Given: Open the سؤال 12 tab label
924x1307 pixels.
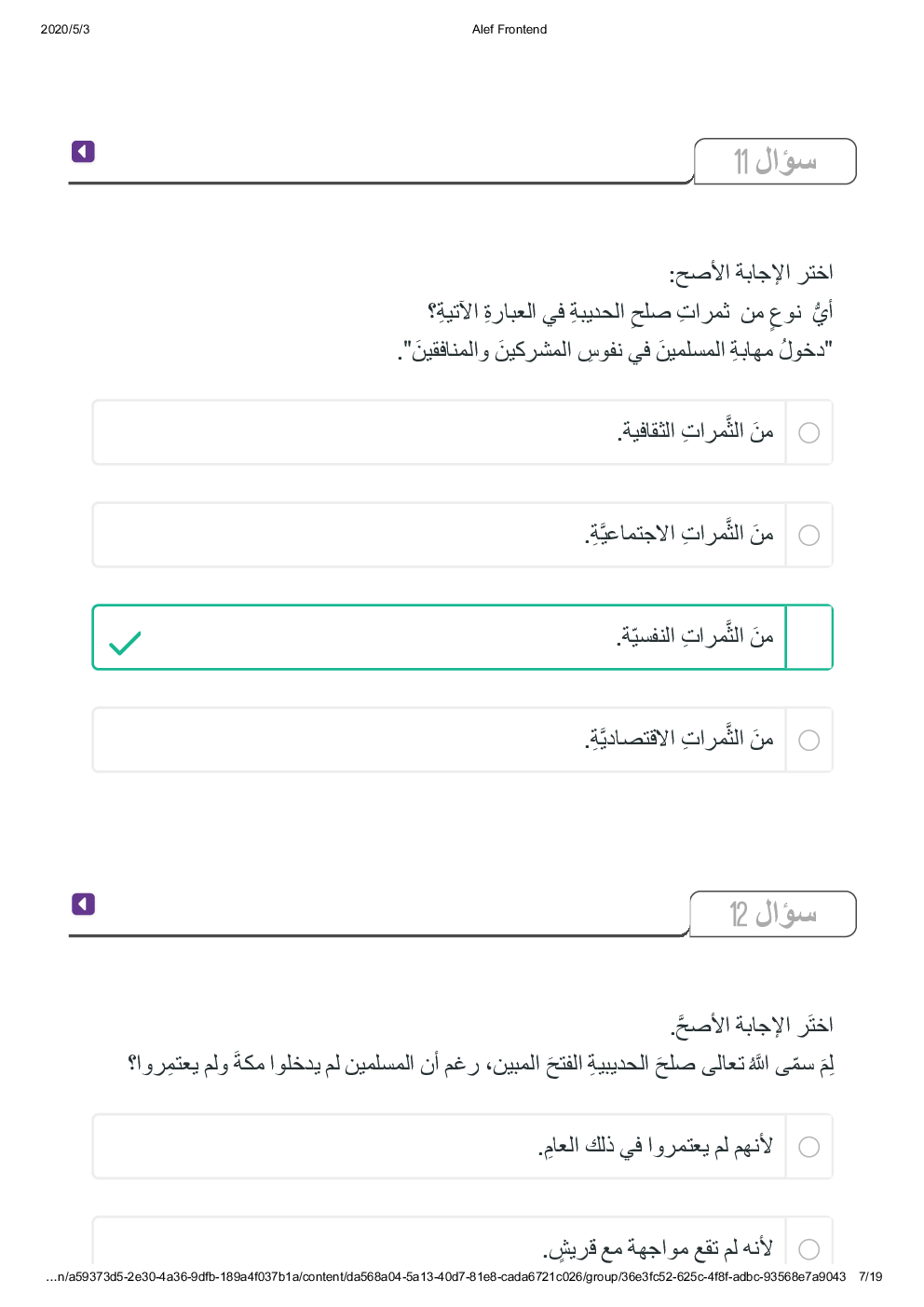Looking at the screenshot, I should click(x=773, y=915).
